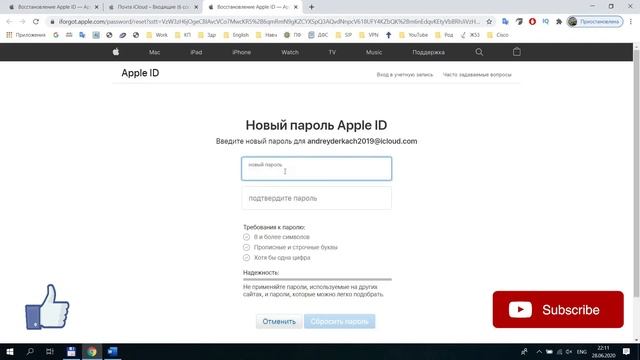Click the ENG language indicator
The width and height of the screenshot is (640, 360).
pos(582,351)
